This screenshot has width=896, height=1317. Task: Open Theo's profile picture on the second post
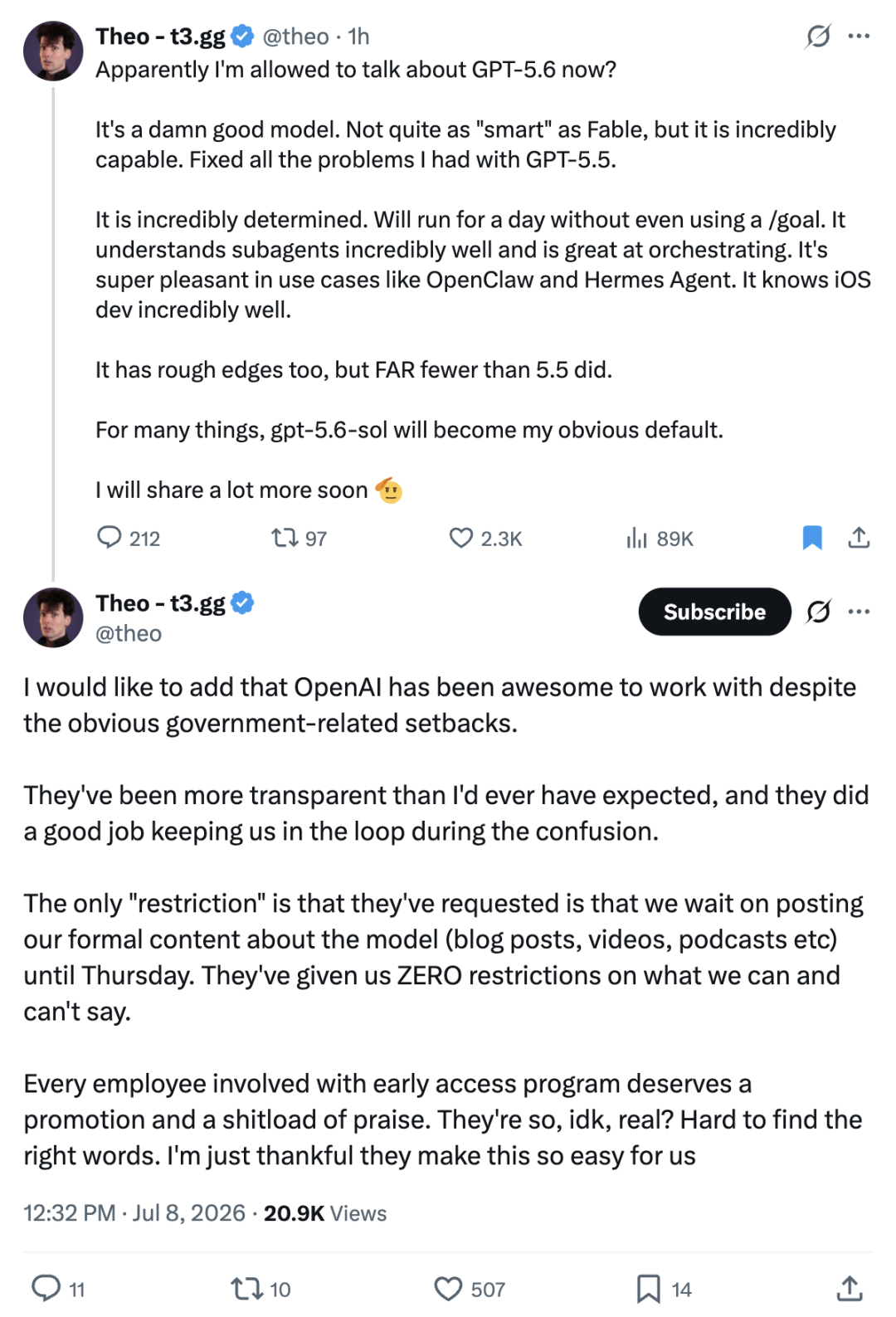click(x=53, y=617)
